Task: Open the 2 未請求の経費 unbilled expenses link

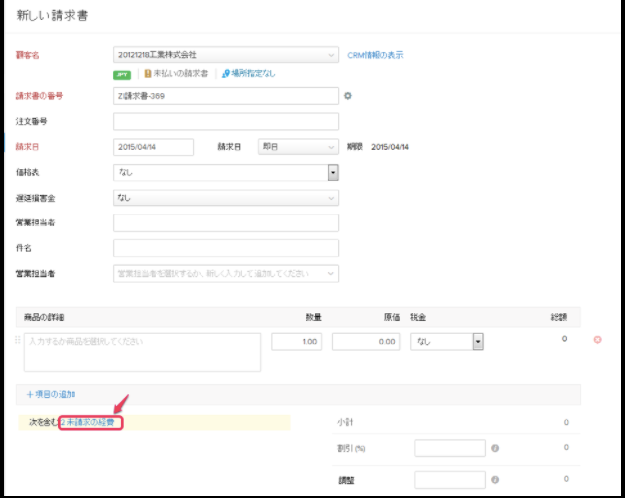Action: click(88, 422)
